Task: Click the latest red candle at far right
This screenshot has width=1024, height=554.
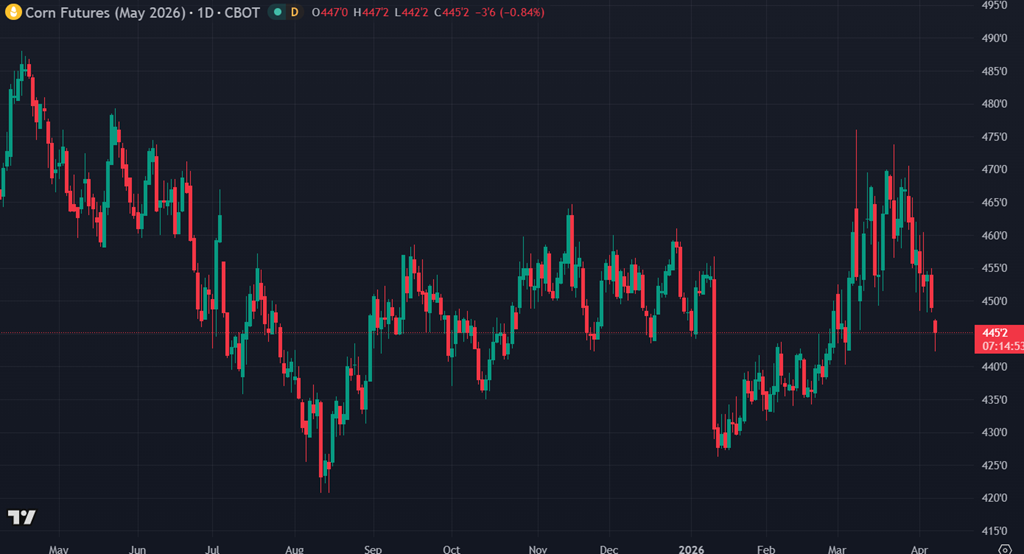Action: coord(936,329)
